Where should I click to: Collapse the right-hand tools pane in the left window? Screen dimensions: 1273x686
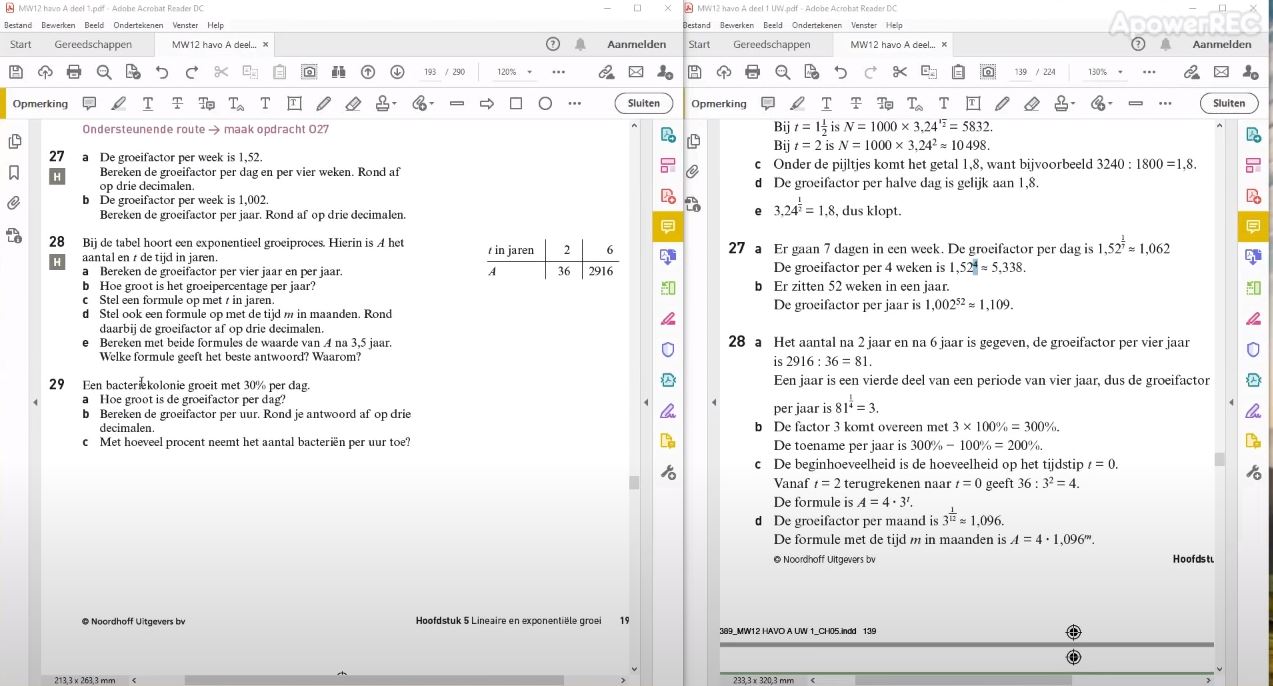click(646, 401)
